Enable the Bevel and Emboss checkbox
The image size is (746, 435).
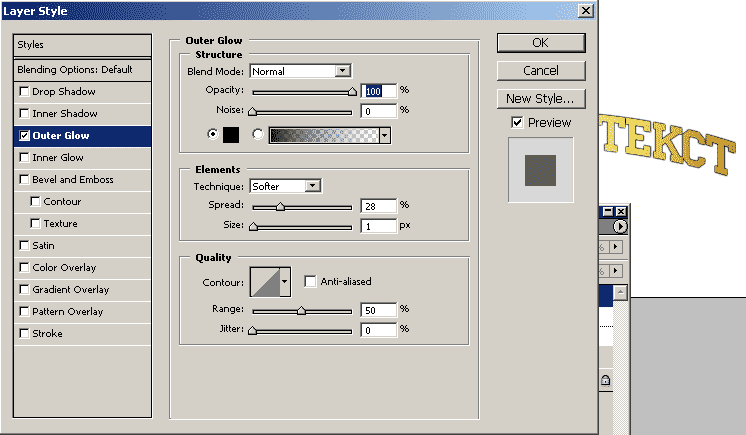24,179
